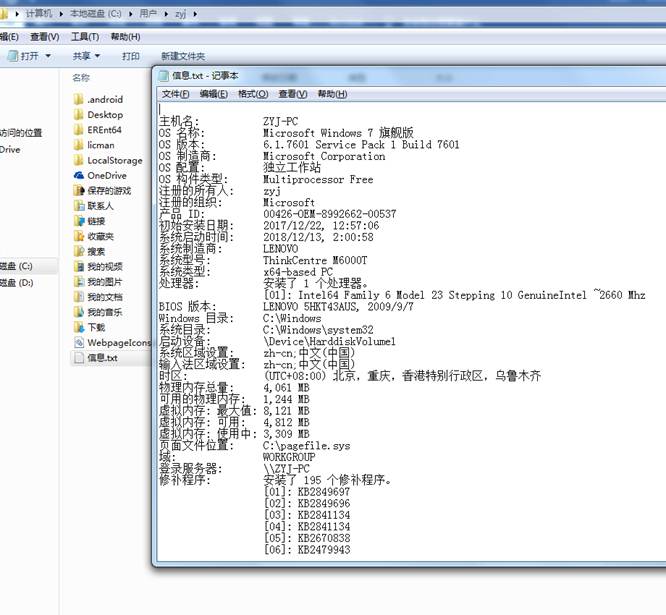Click the 用户 breadcrumb segment
Screen dimensions: 666x615
point(148,14)
